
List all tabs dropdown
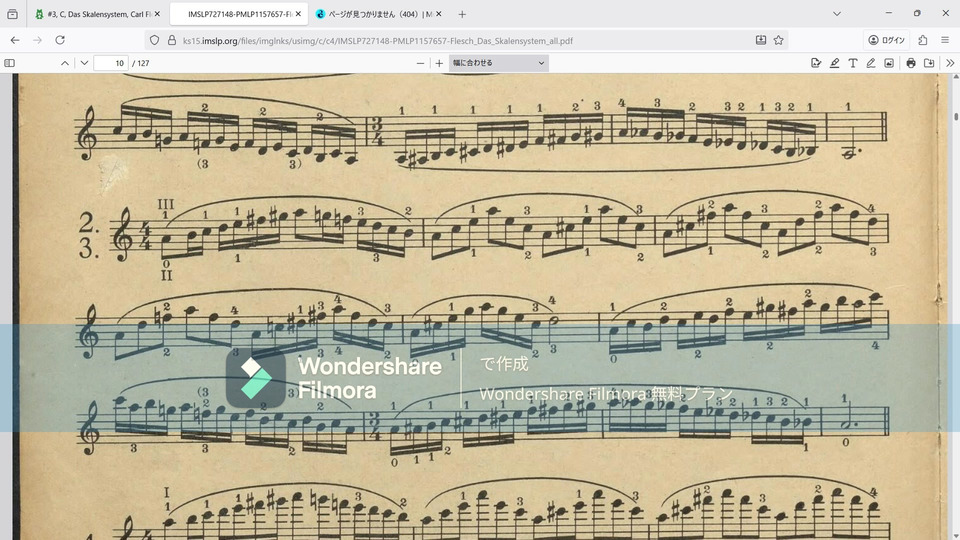point(837,13)
